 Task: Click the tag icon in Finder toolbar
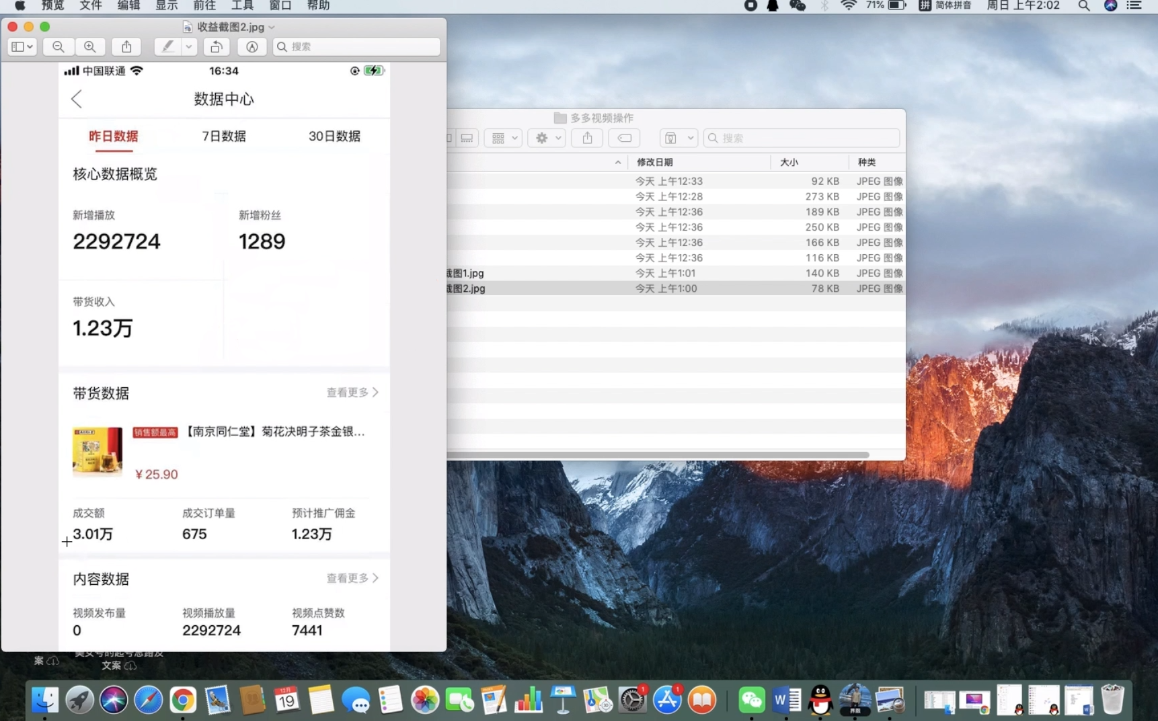624,138
